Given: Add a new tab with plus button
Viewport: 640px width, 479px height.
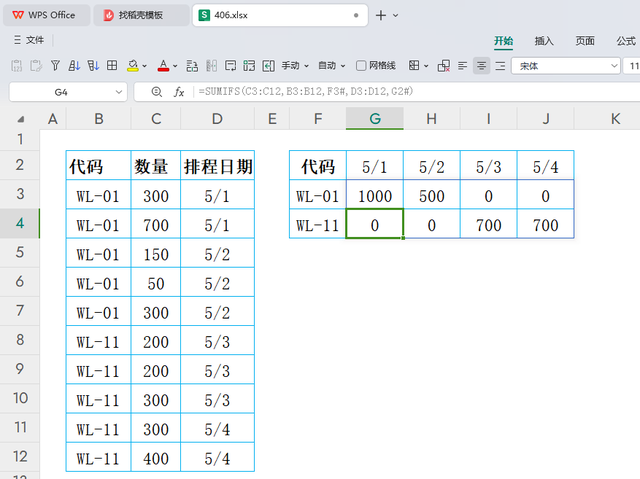Looking at the screenshot, I should (380, 16).
